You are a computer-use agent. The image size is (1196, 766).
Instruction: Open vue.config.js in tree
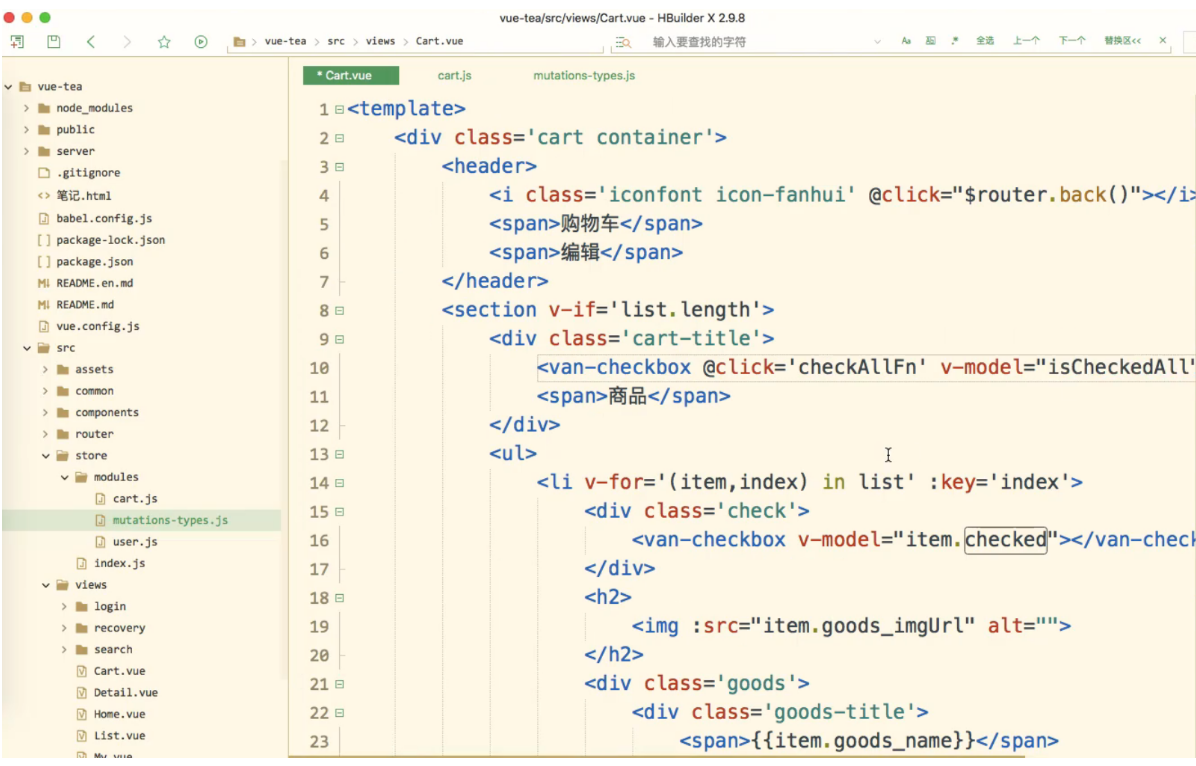(x=98, y=327)
